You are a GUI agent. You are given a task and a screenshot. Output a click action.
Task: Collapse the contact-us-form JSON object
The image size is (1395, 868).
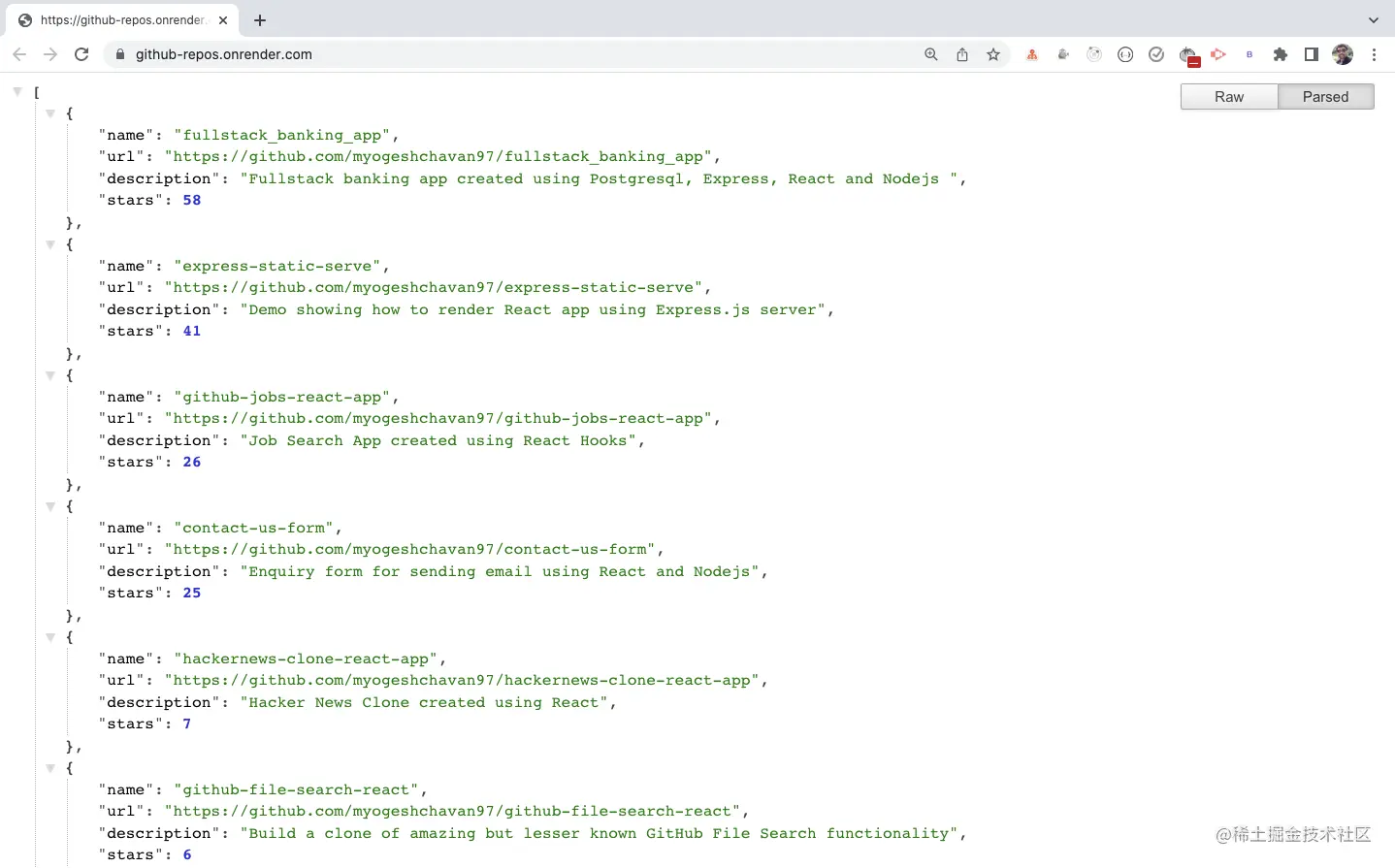(50, 505)
